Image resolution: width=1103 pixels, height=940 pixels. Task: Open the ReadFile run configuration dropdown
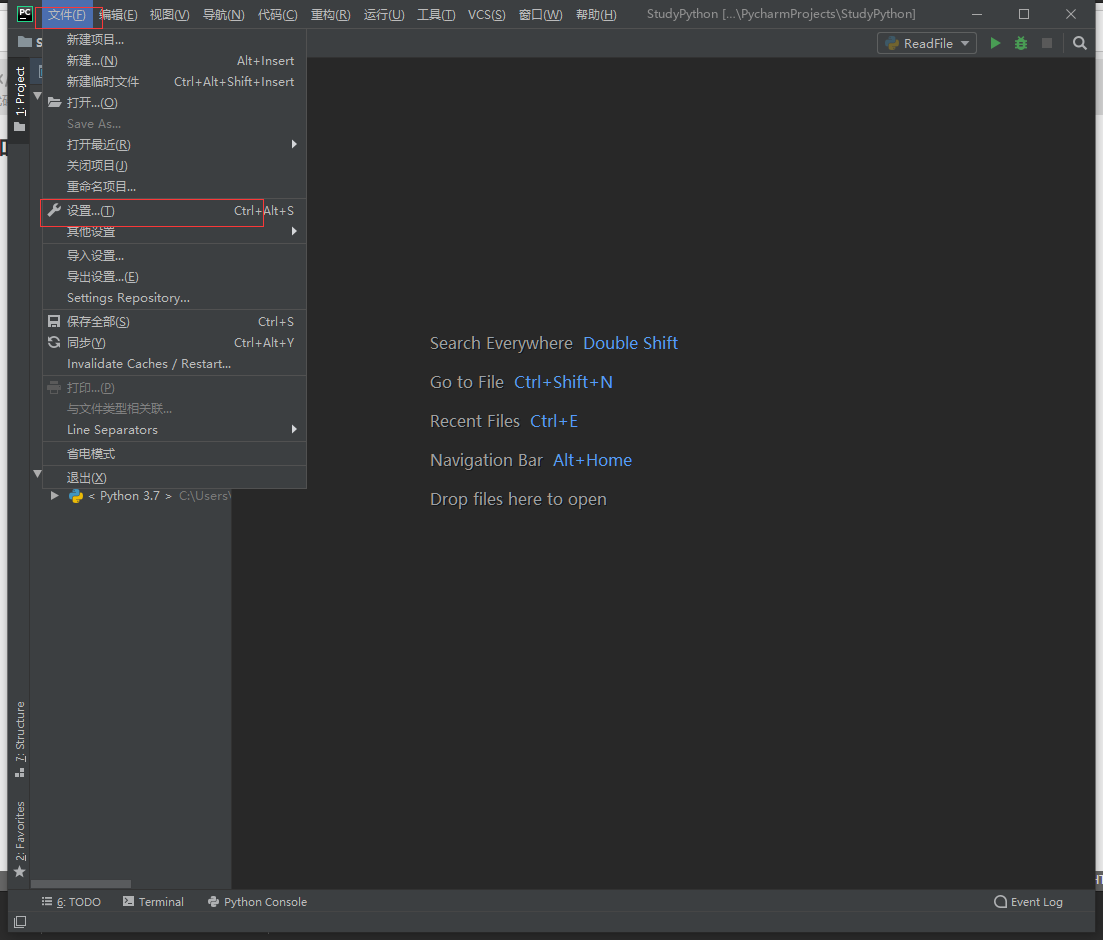click(926, 43)
